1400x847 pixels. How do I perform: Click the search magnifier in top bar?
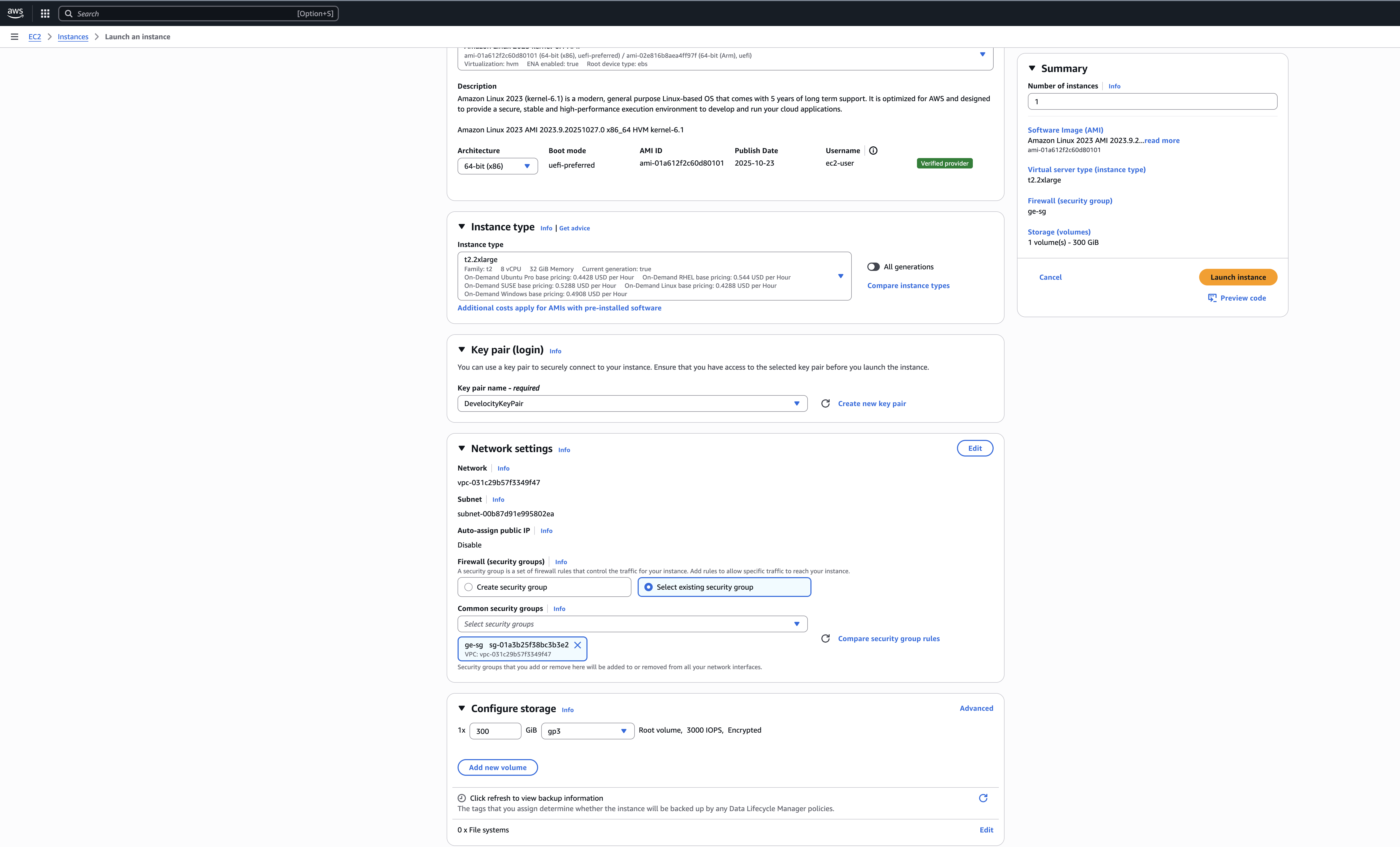[69, 13]
